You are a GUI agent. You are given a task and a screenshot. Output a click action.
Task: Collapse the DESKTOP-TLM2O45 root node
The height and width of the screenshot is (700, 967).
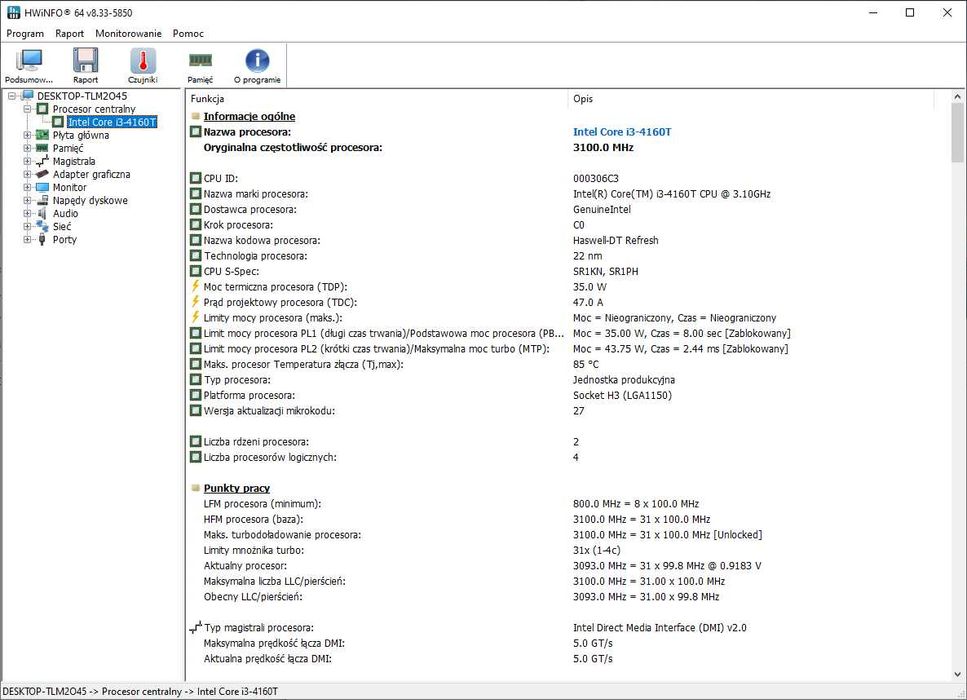12,96
